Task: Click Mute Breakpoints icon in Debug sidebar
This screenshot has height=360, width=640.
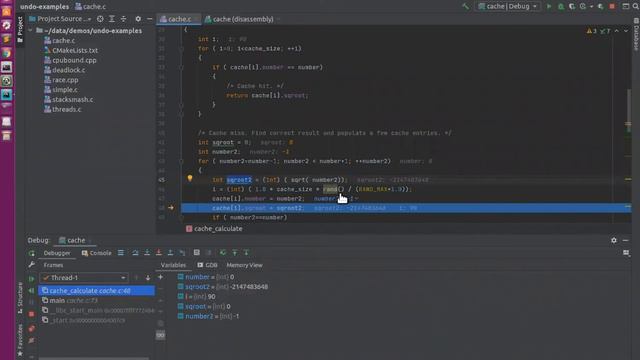Action: (31, 340)
